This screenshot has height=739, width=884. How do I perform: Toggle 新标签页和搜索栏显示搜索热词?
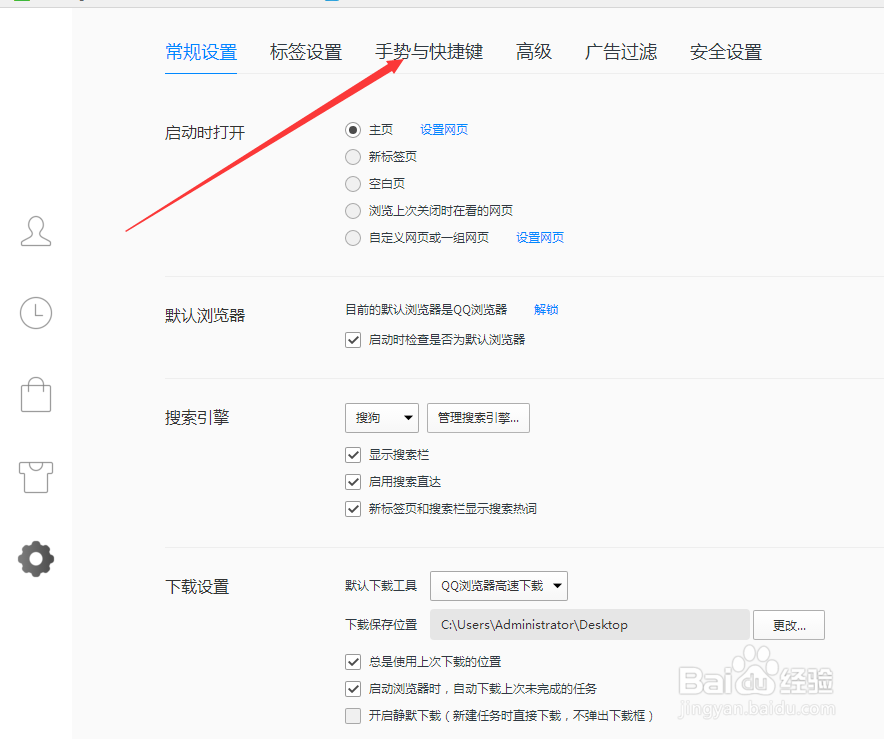point(353,508)
